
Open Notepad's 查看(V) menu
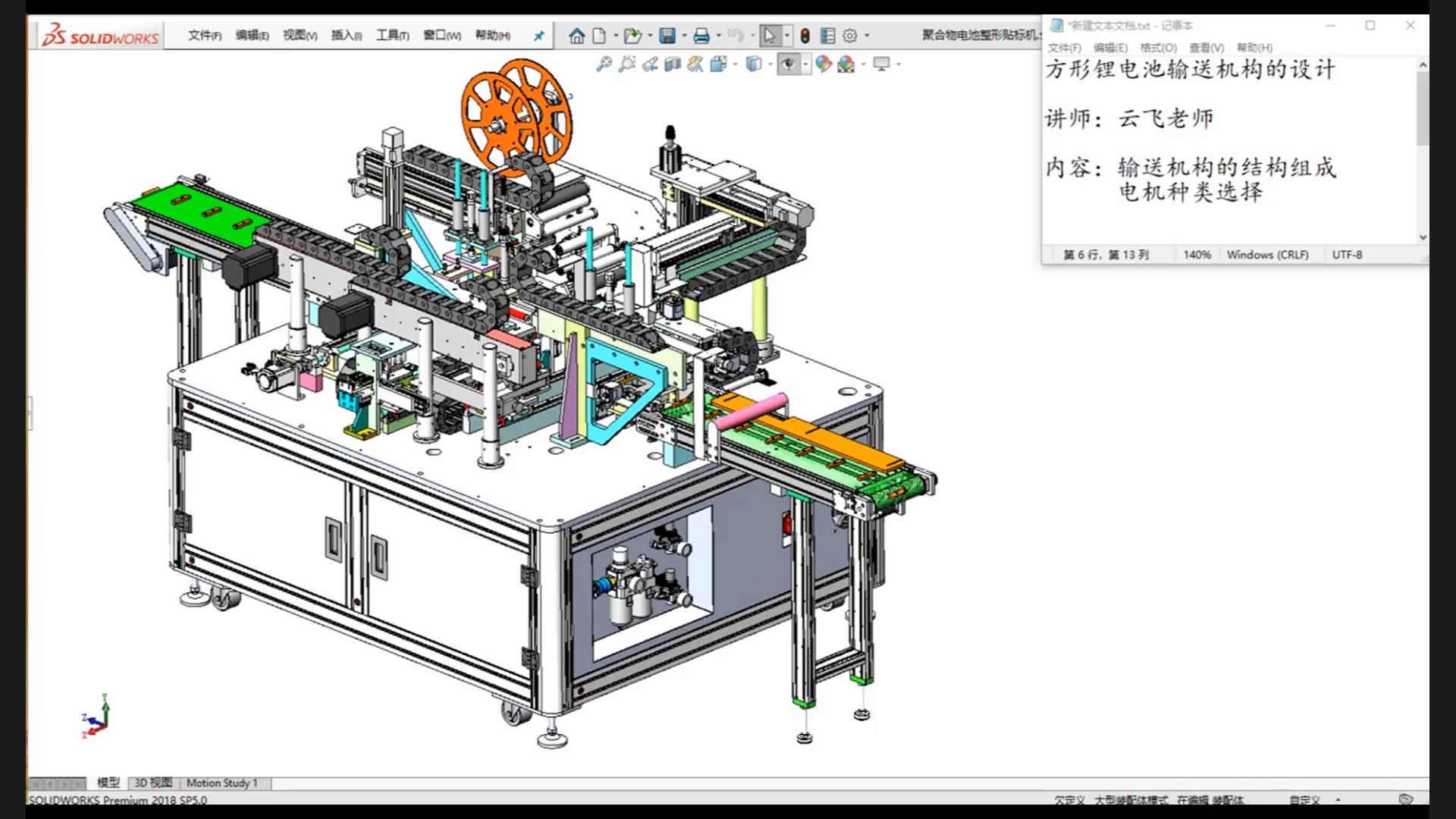[x=1206, y=48]
